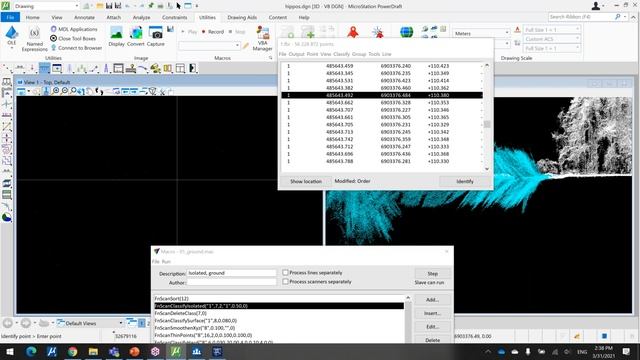Expand the Drawing workflow dropdown
This screenshot has height=360, width=640.
(76, 6)
